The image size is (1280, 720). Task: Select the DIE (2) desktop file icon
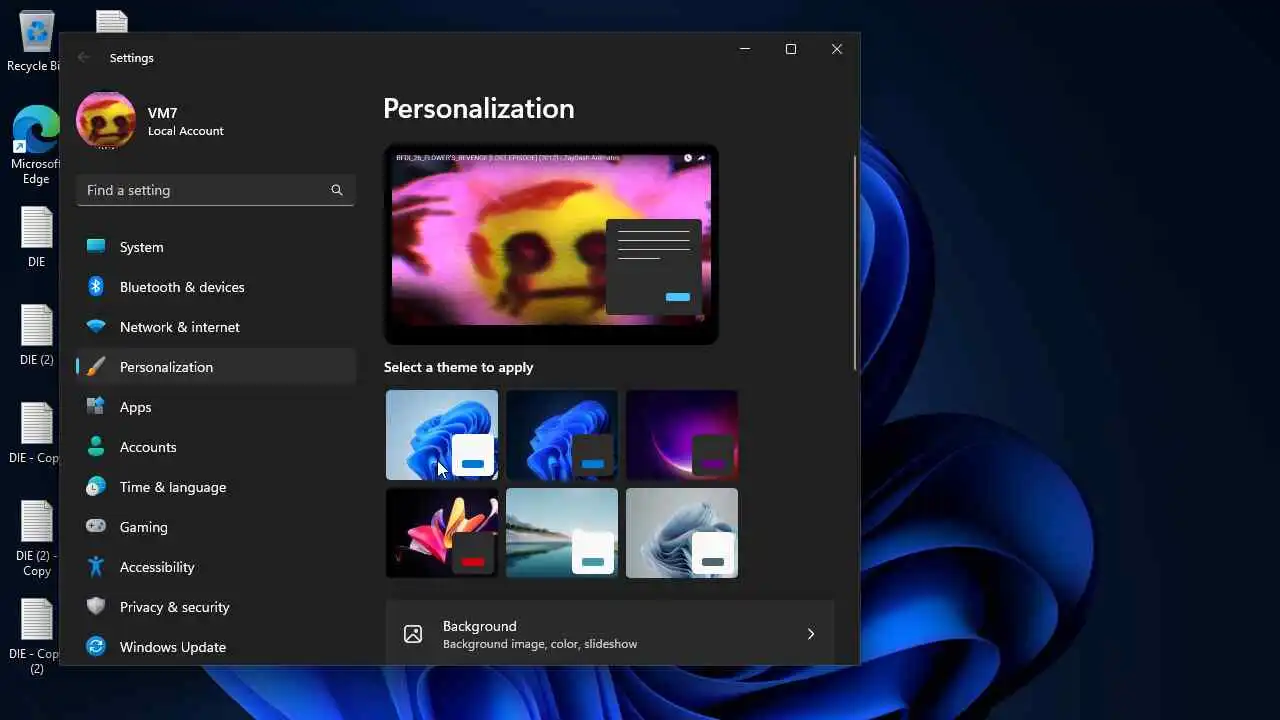coord(36,335)
